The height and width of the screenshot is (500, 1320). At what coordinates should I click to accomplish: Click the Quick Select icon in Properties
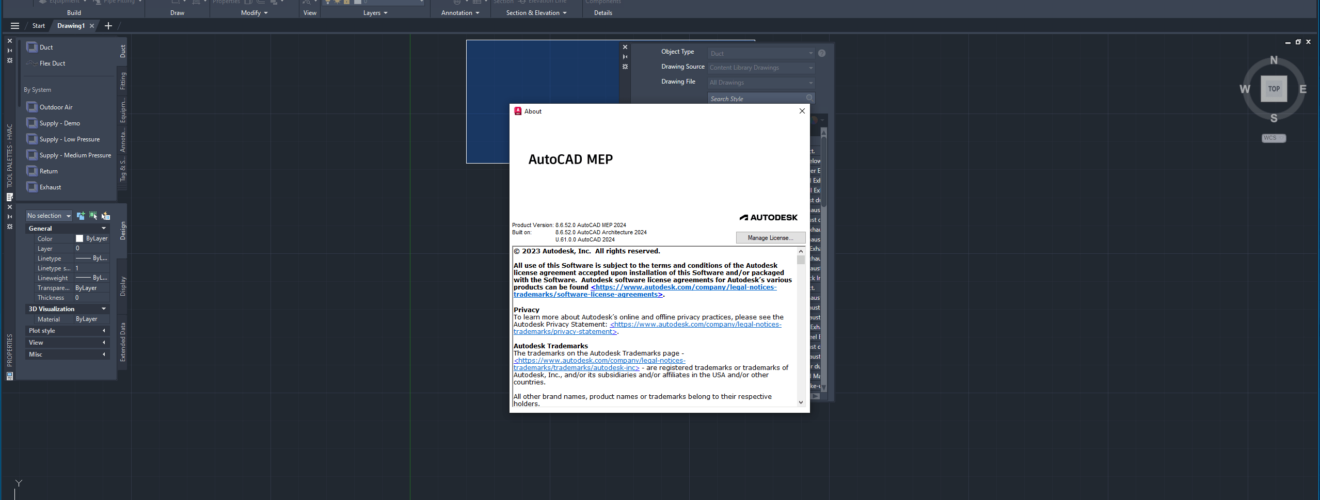105,215
